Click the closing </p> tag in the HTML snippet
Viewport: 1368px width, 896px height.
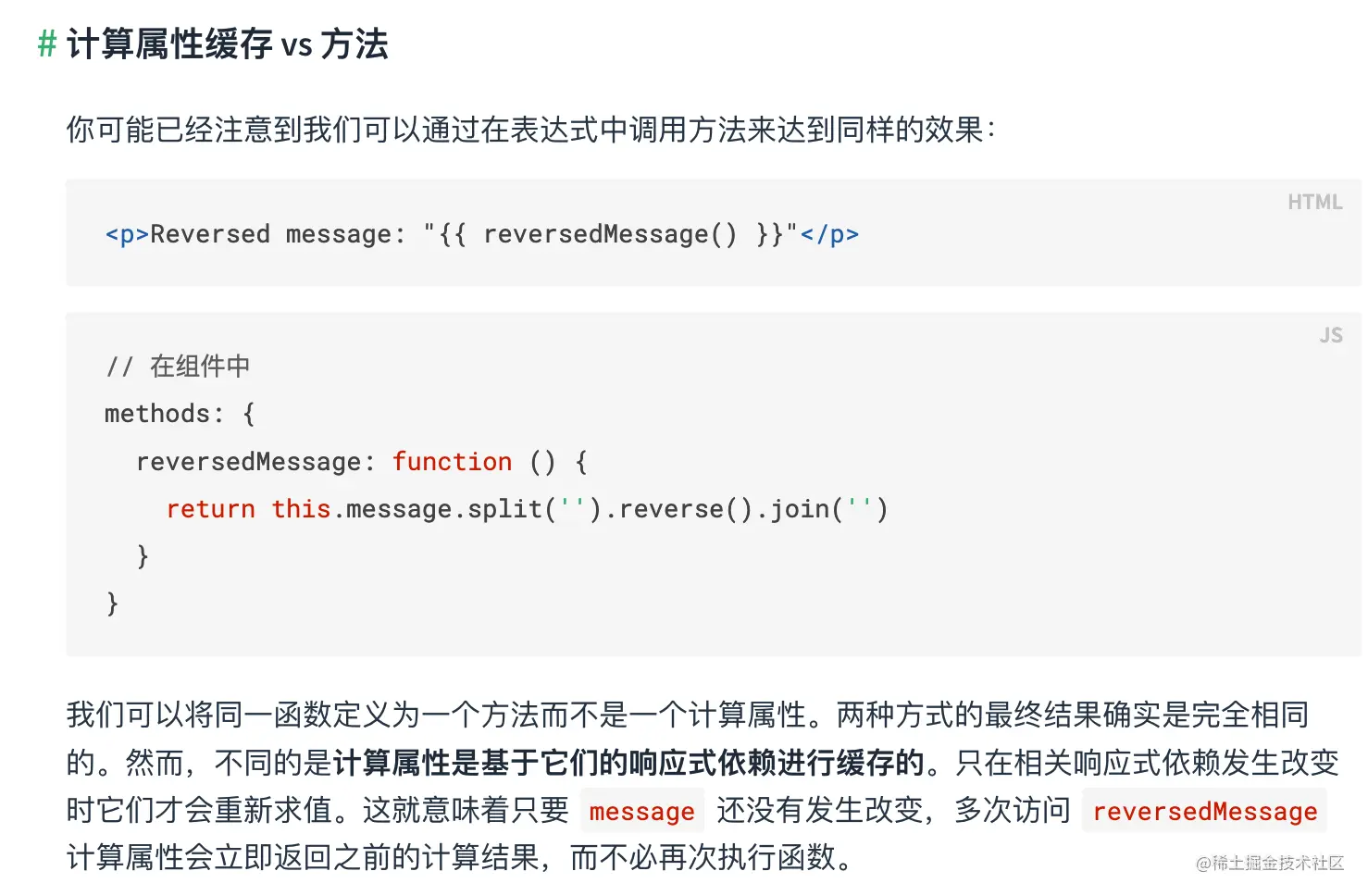click(829, 234)
